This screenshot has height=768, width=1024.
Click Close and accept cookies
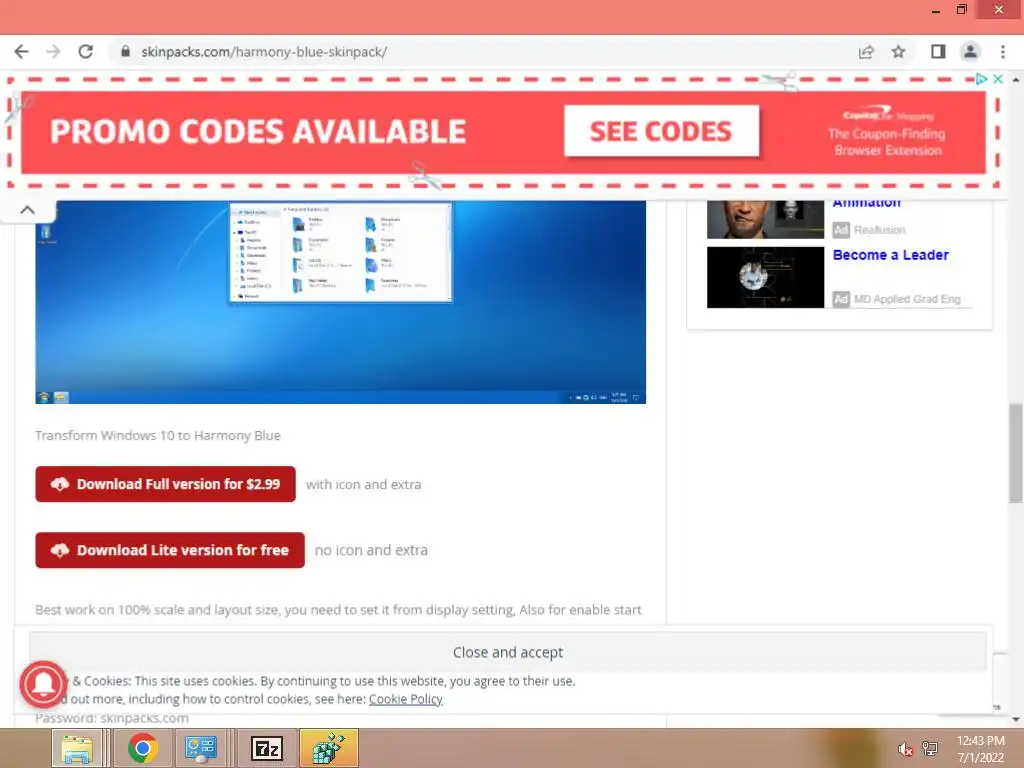508,652
